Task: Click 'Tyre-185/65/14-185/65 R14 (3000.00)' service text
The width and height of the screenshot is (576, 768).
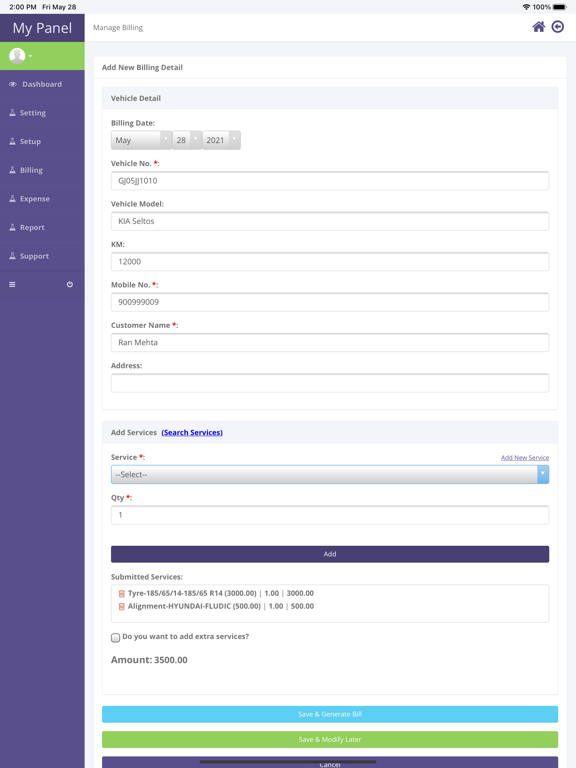Action: (192, 594)
